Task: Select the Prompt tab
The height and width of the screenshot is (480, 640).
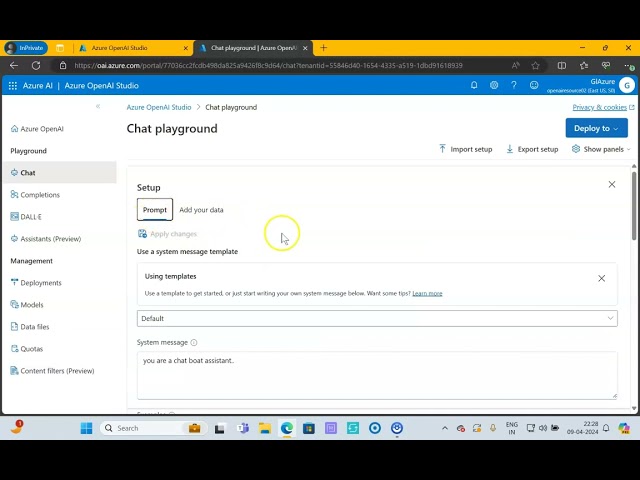Action: (155, 209)
